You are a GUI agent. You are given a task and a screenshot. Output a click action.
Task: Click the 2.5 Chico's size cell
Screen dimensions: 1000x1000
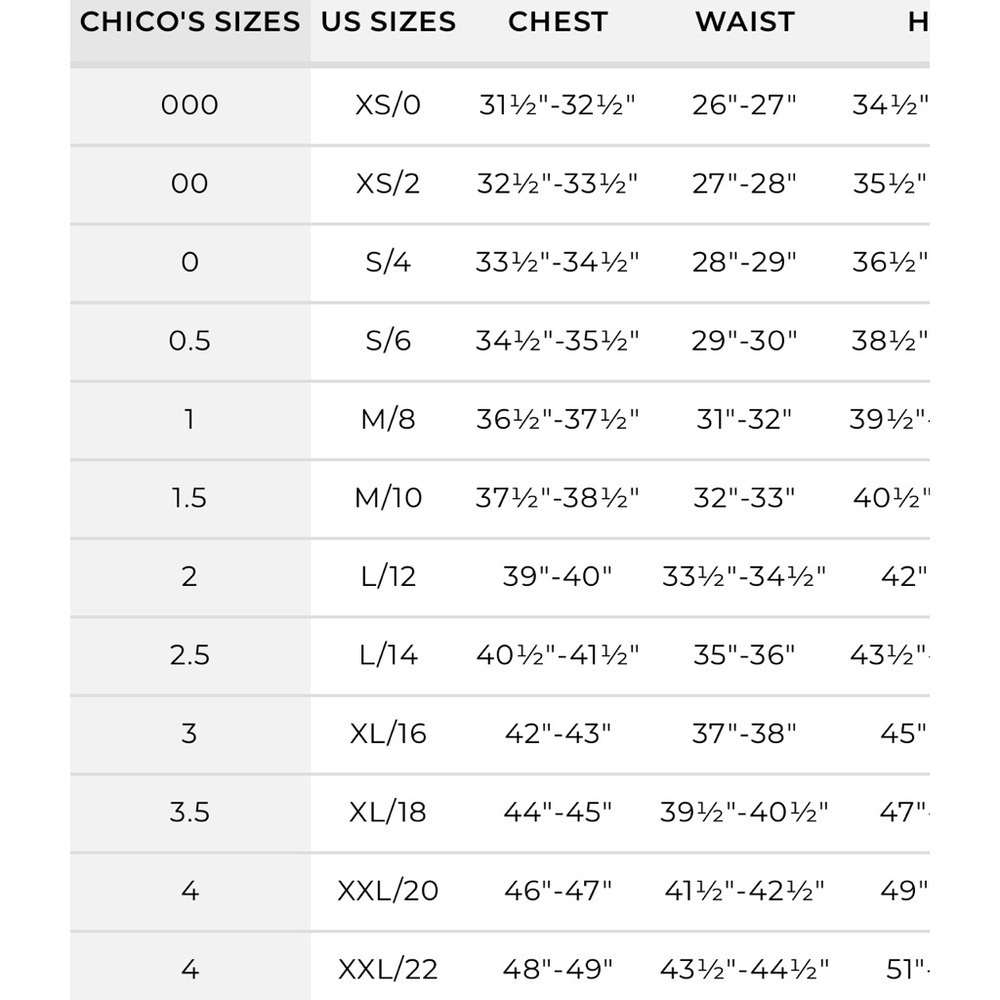[x=190, y=655]
